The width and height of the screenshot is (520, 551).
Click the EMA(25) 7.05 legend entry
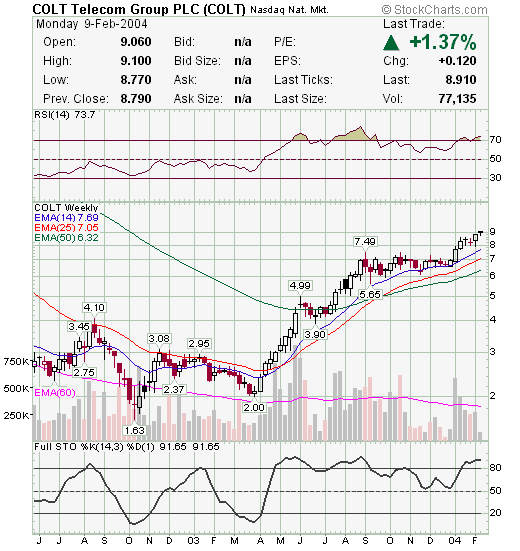click(x=66, y=228)
